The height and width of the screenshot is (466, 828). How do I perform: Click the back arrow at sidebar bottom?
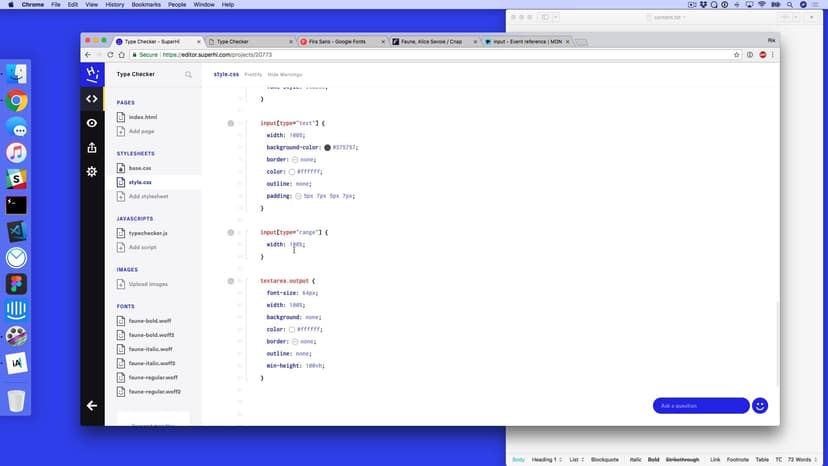click(x=92, y=405)
